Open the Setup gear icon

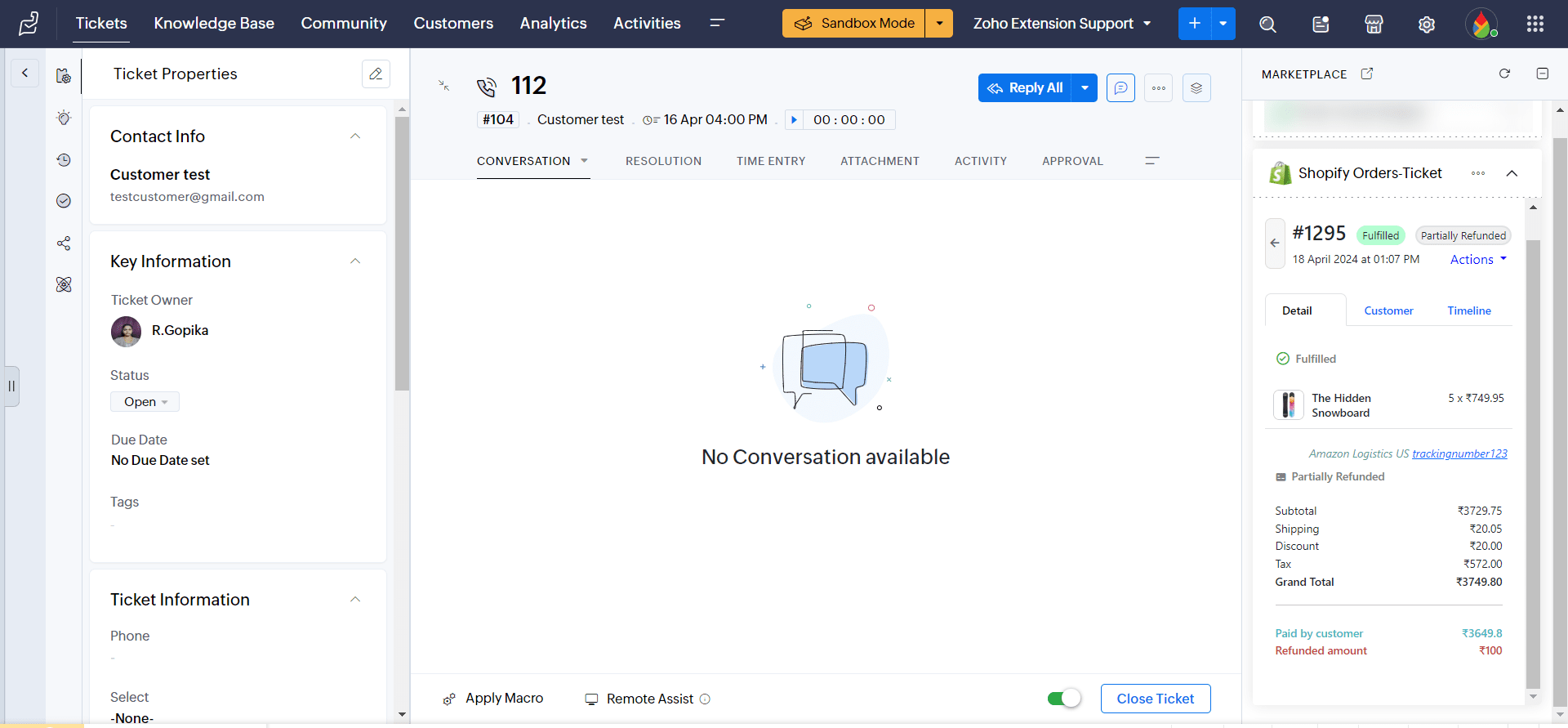click(x=1427, y=25)
